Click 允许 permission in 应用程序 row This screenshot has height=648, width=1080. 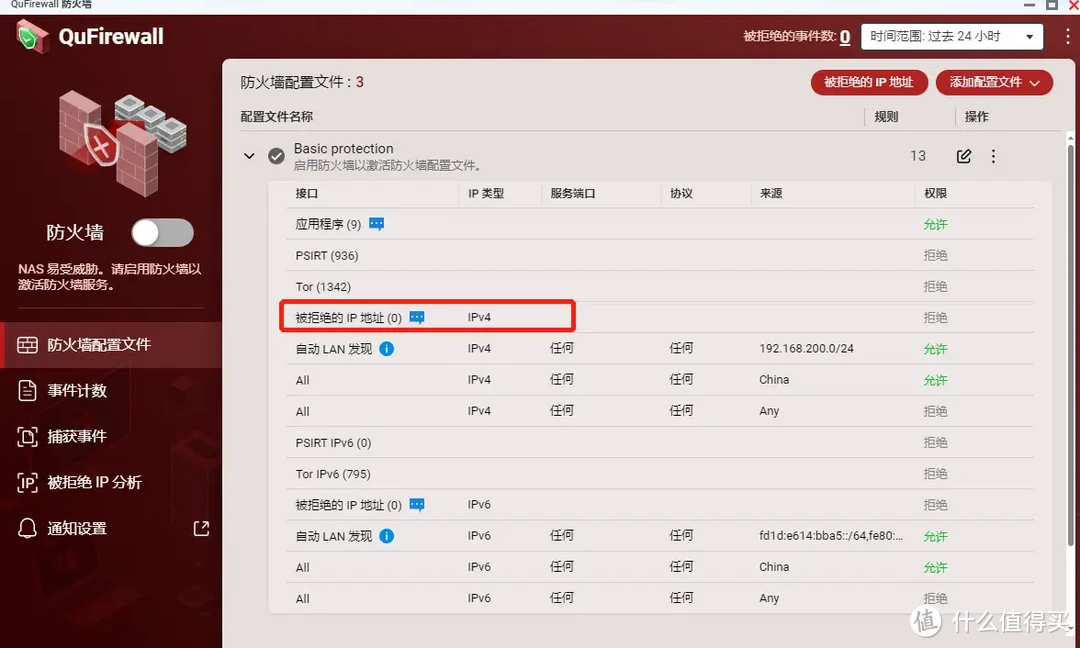coord(935,224)
